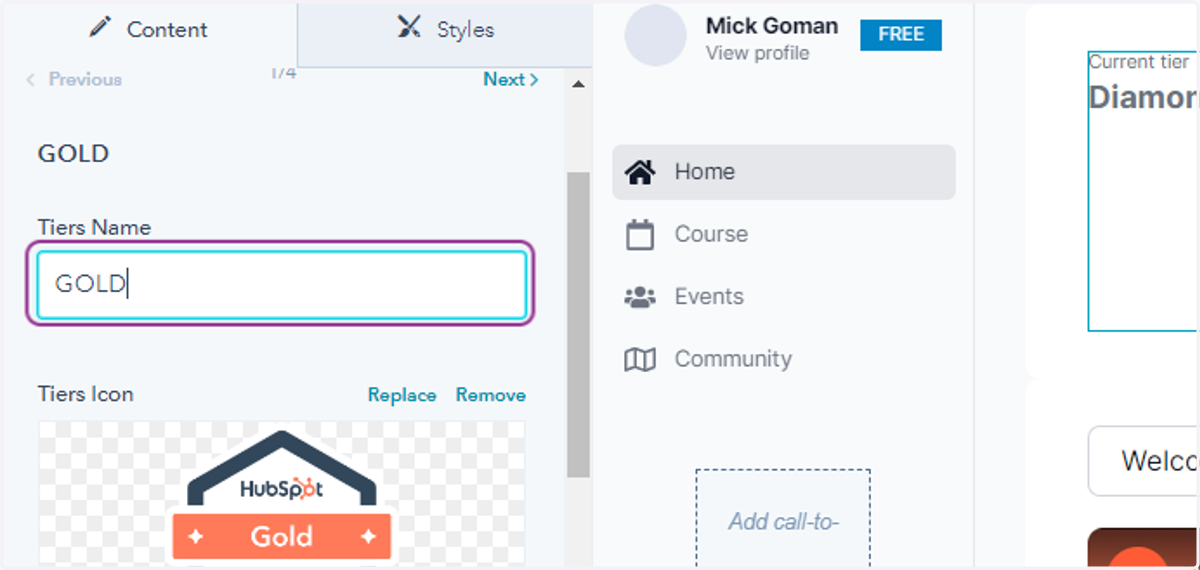Click the Current tier label
The width and height of the screenshot is (1200, 570).
tap(1138, 62)
